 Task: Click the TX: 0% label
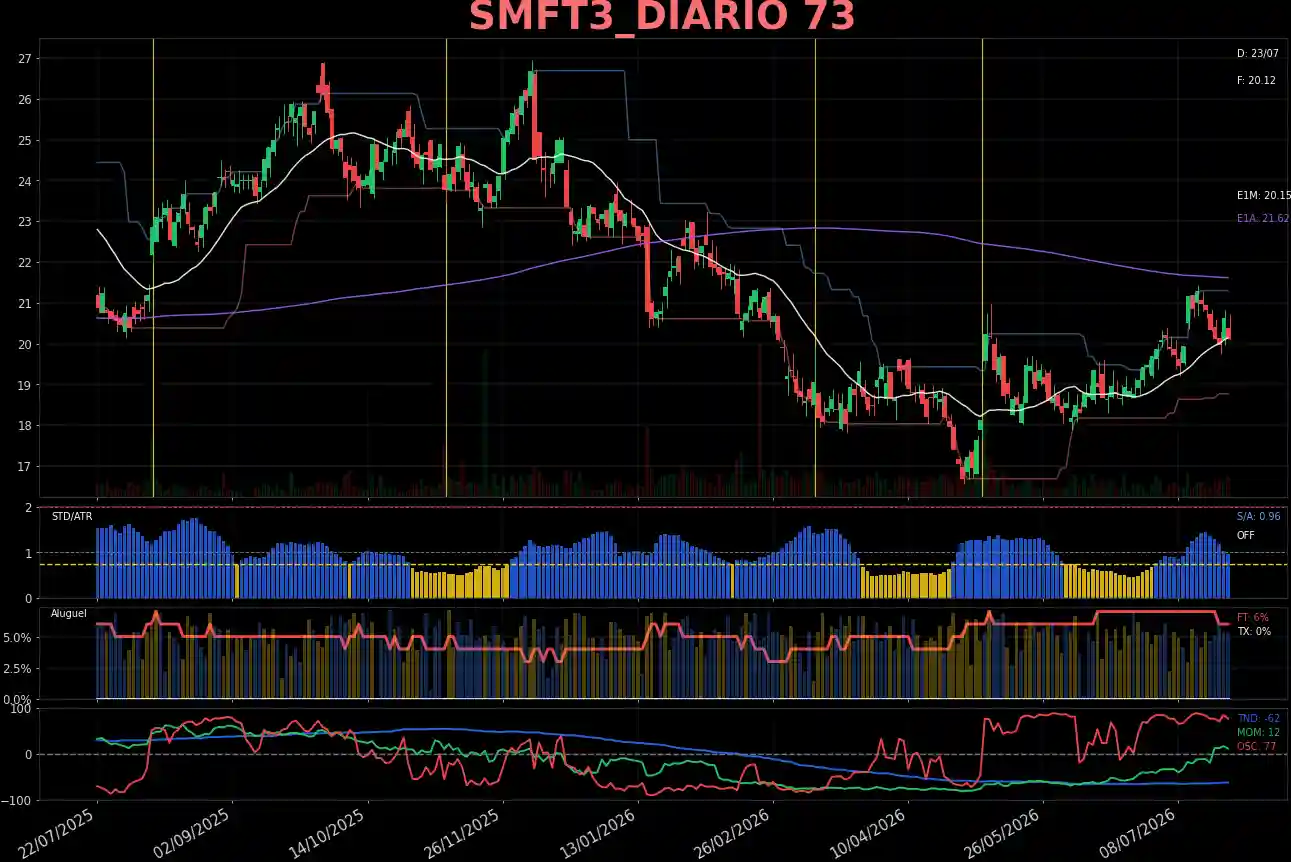[x=1253, y=631]
